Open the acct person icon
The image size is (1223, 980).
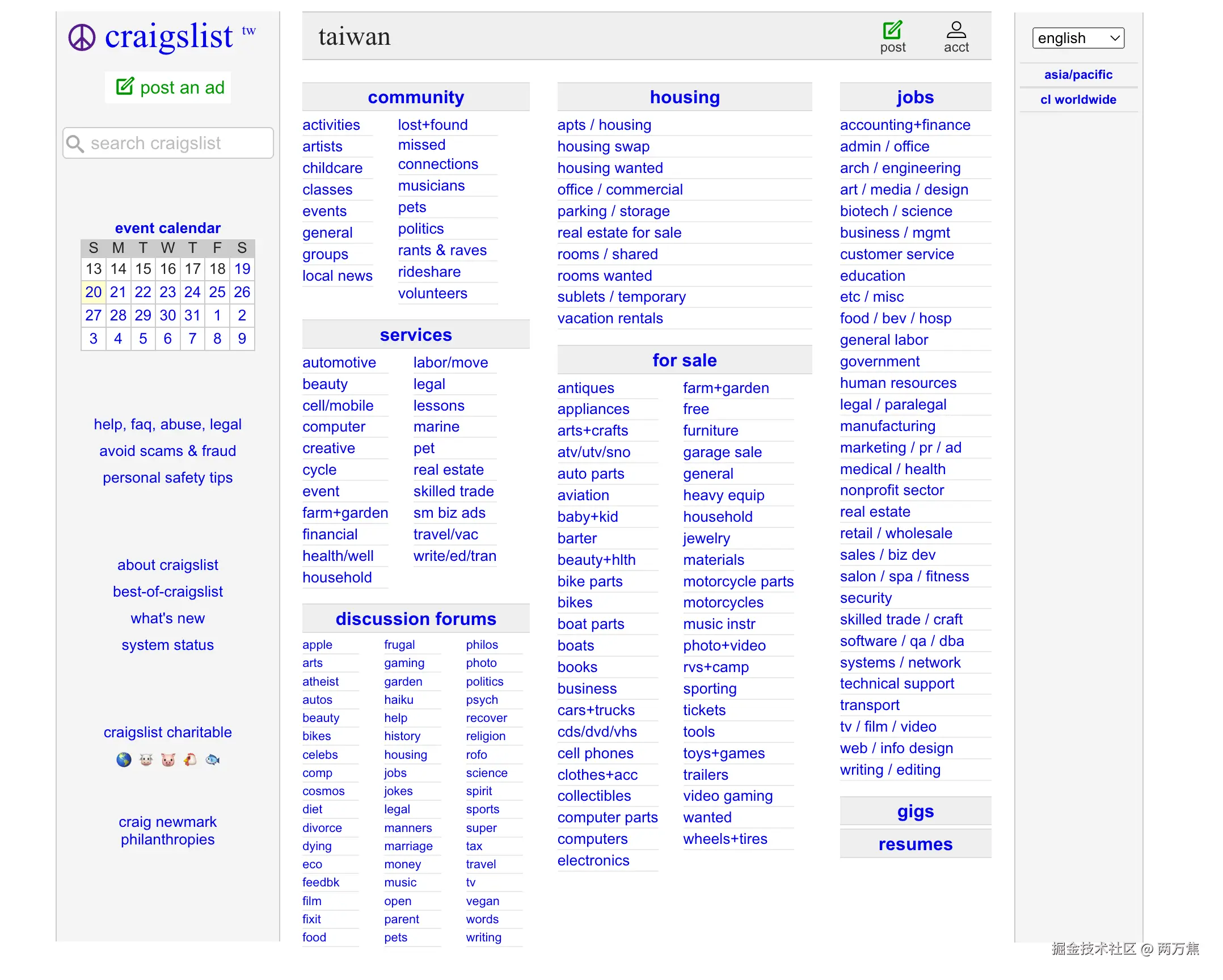(x=955, y=30)
